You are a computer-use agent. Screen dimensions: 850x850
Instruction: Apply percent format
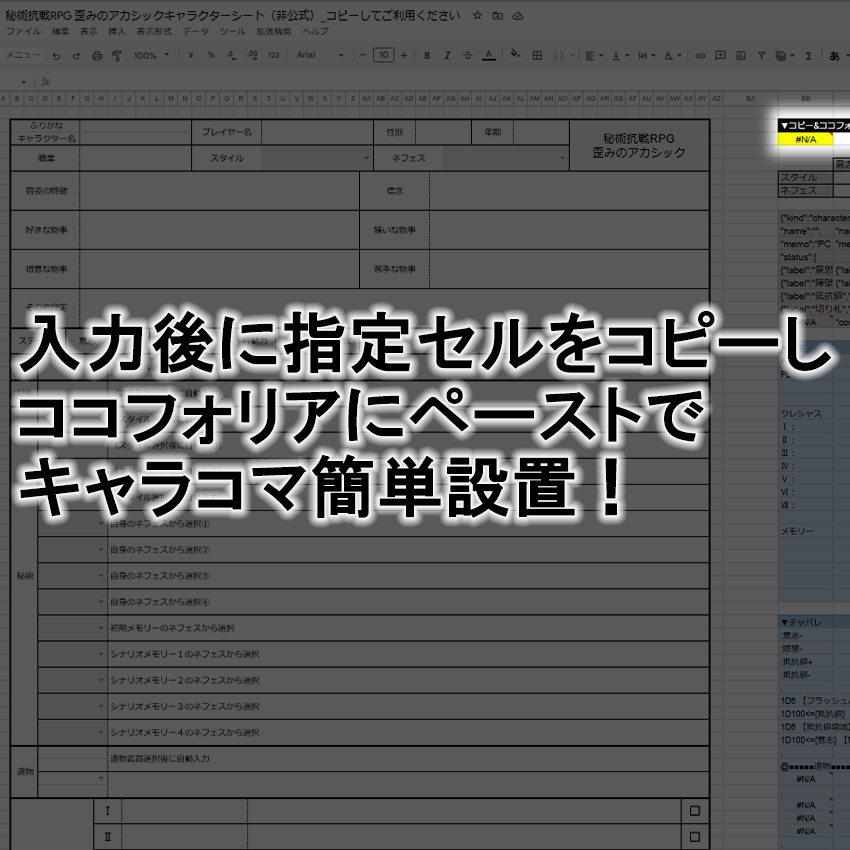click(213, 57)
